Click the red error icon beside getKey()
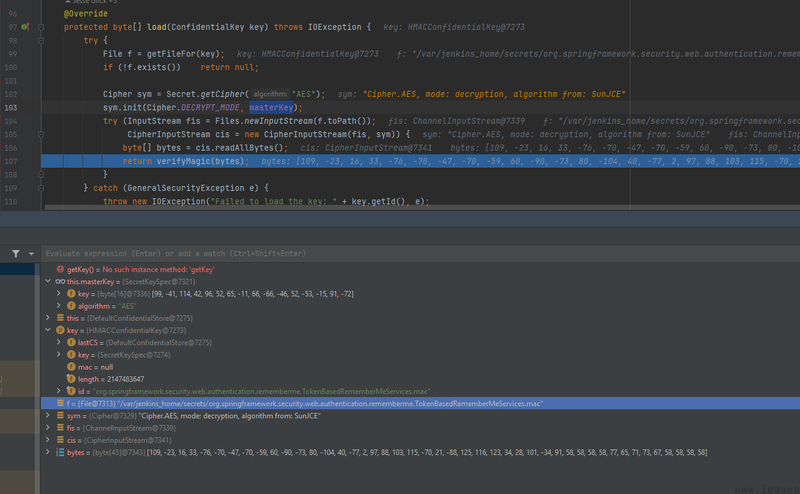The width and height of the screenshot is (800, 494). [x=60, y=270]
